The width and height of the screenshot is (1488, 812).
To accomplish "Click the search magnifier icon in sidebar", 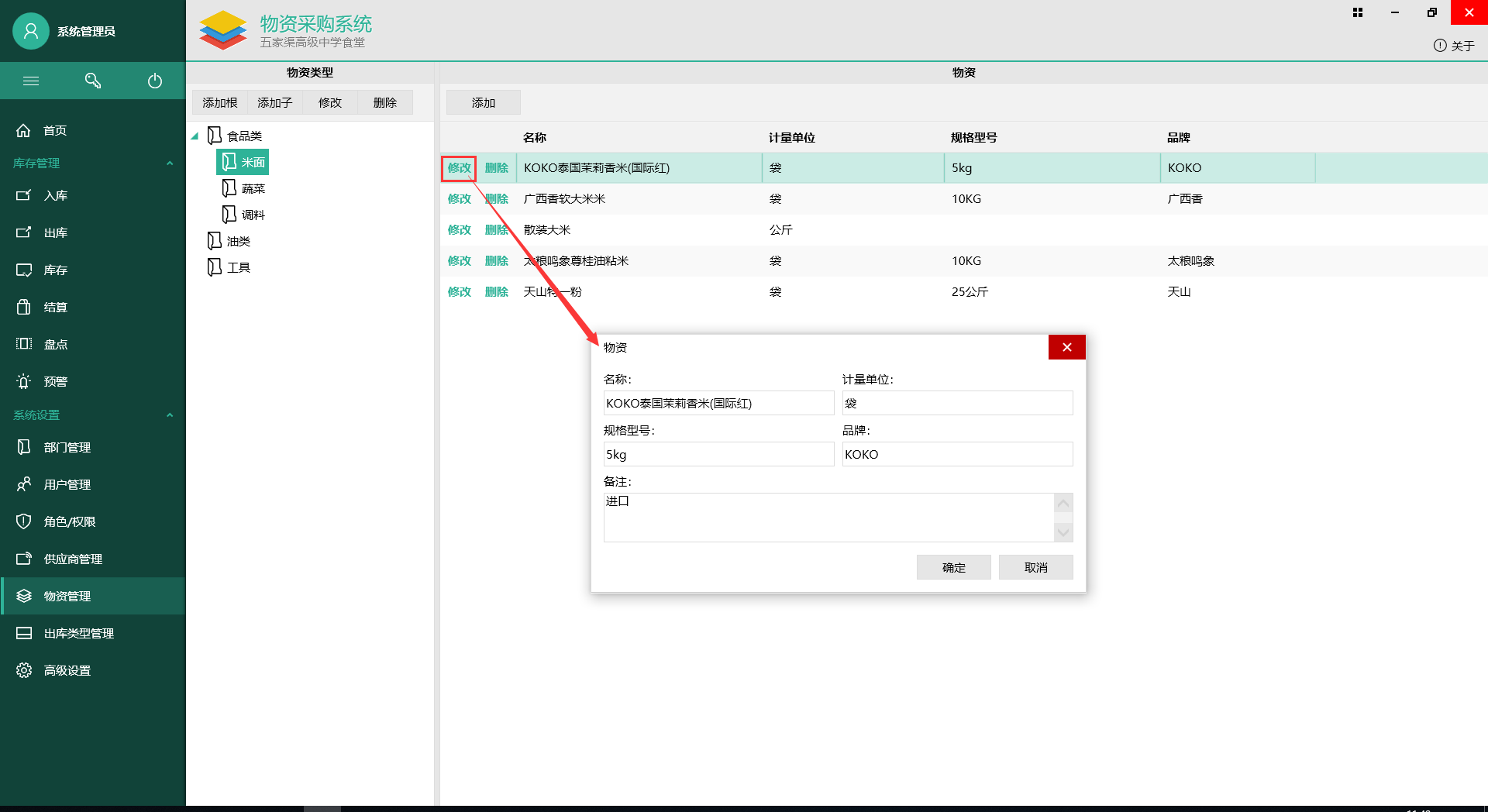I will 93,81.
